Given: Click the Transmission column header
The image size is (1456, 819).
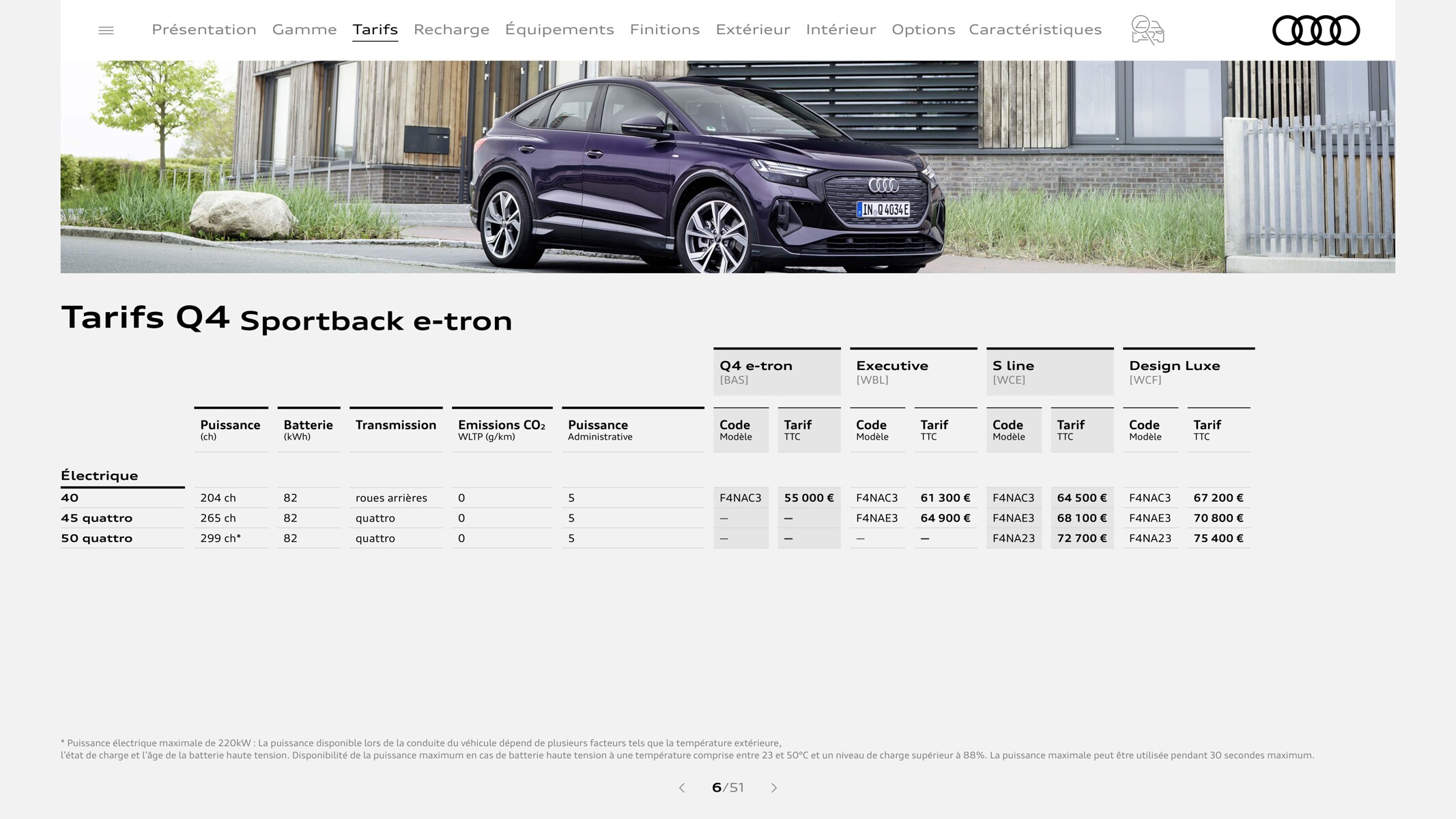Looking at the screenshot, I should tap(396, 430).
